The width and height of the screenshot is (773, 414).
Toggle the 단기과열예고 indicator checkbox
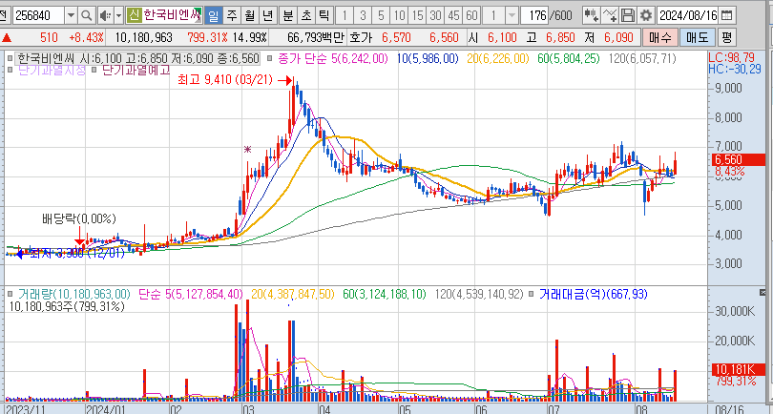pyautogui.click(x=93, y=70)
